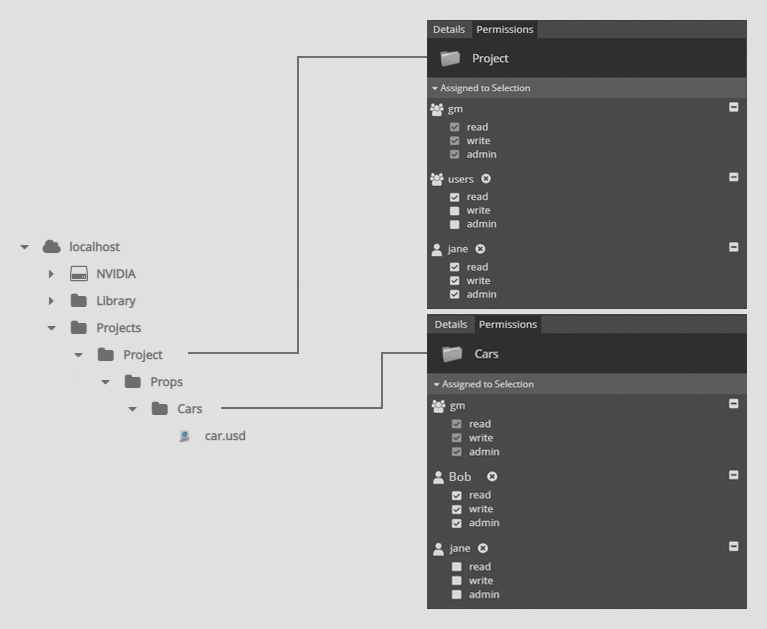Enable jane read in Cars panel

point(456,567)
